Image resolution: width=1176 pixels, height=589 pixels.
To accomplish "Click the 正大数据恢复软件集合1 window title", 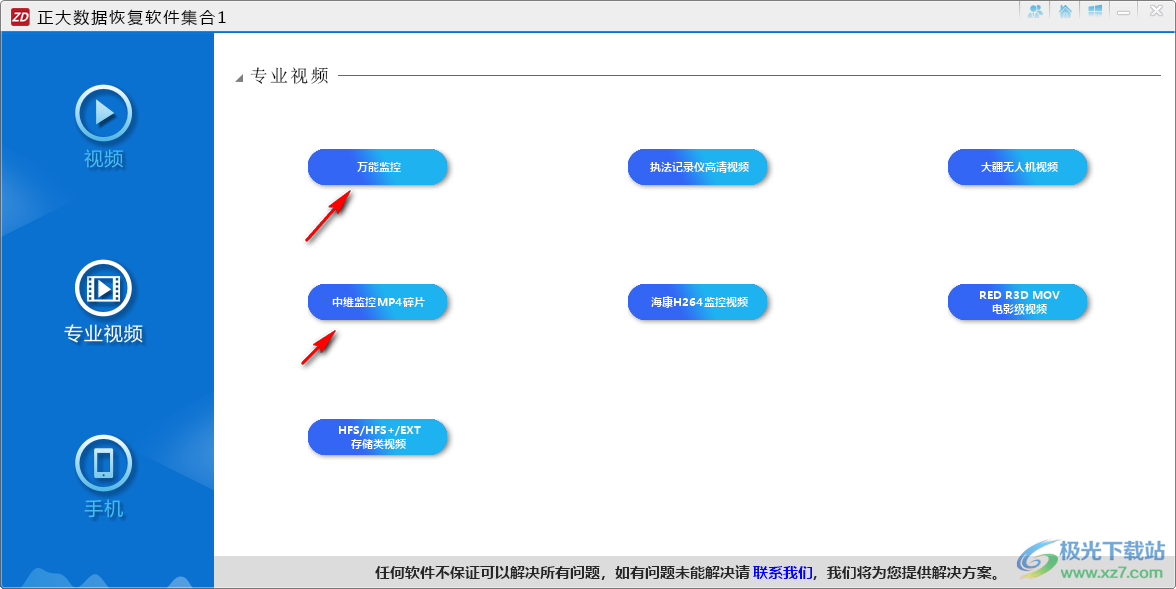I will point(132,17).
